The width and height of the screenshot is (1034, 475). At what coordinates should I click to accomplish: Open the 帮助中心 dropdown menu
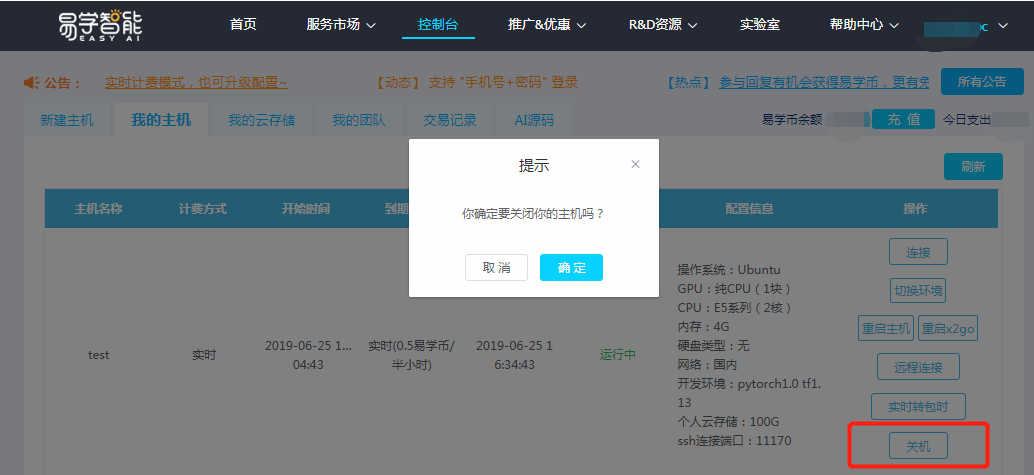click(864, 25)
